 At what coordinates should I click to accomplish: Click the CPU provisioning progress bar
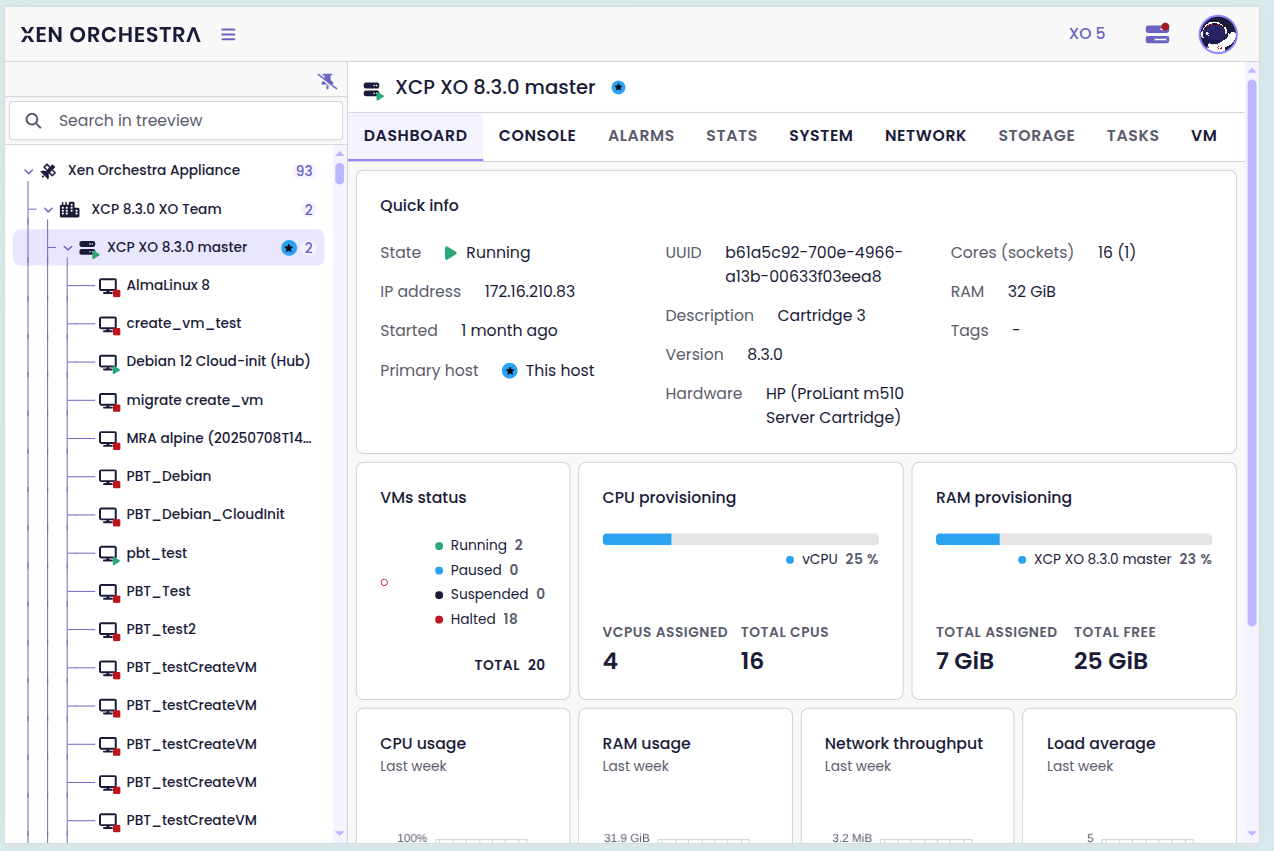pyautogui.click(x=740, y=539)
